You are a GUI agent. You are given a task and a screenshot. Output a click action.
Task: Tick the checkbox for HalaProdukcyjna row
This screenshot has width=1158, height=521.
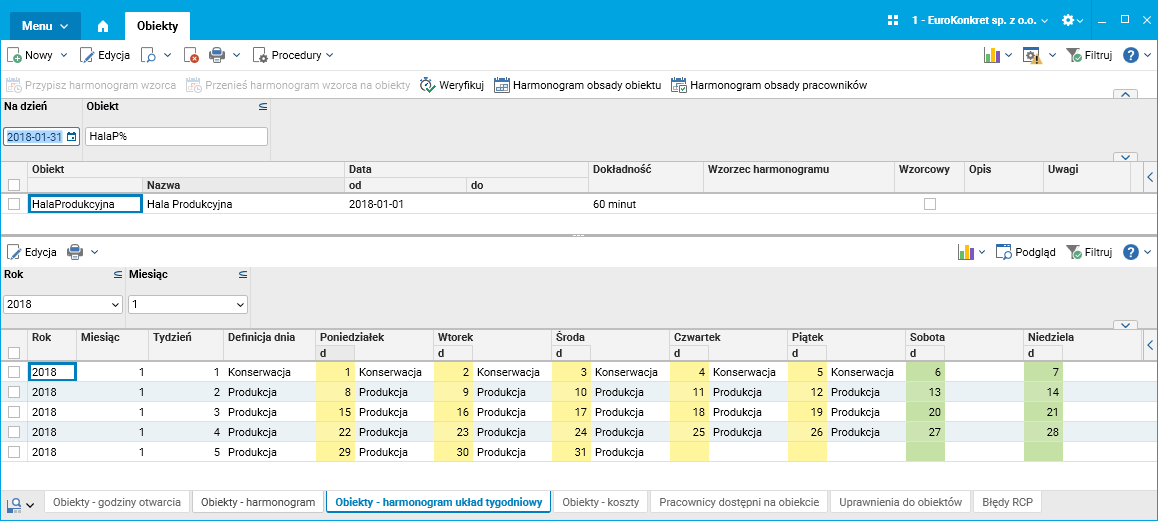[14, 204]
